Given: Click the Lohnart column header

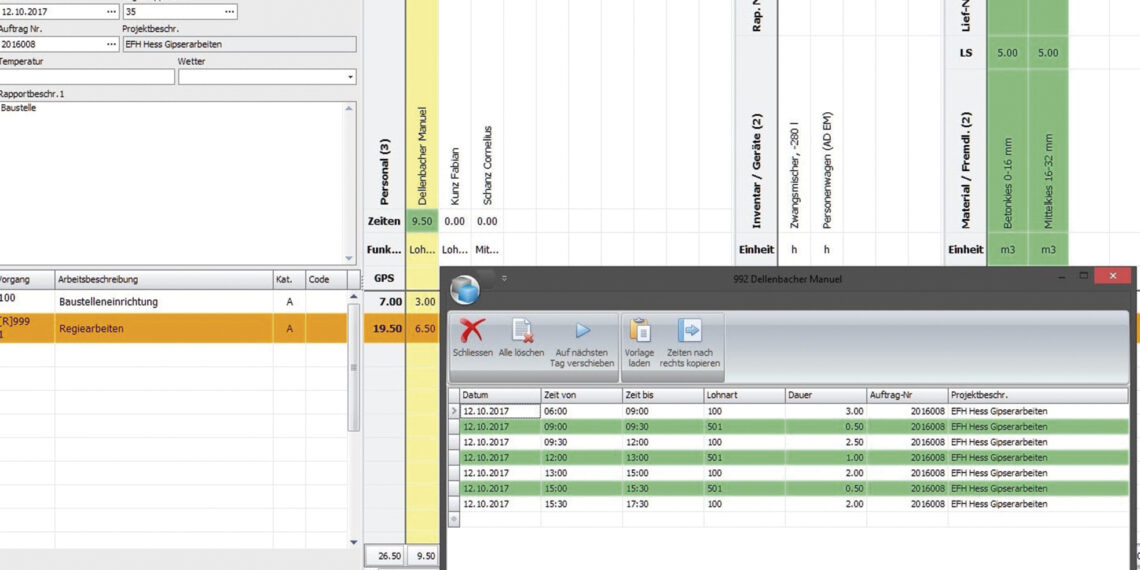Looking at the screenshot, I should (x=744, y=396).
